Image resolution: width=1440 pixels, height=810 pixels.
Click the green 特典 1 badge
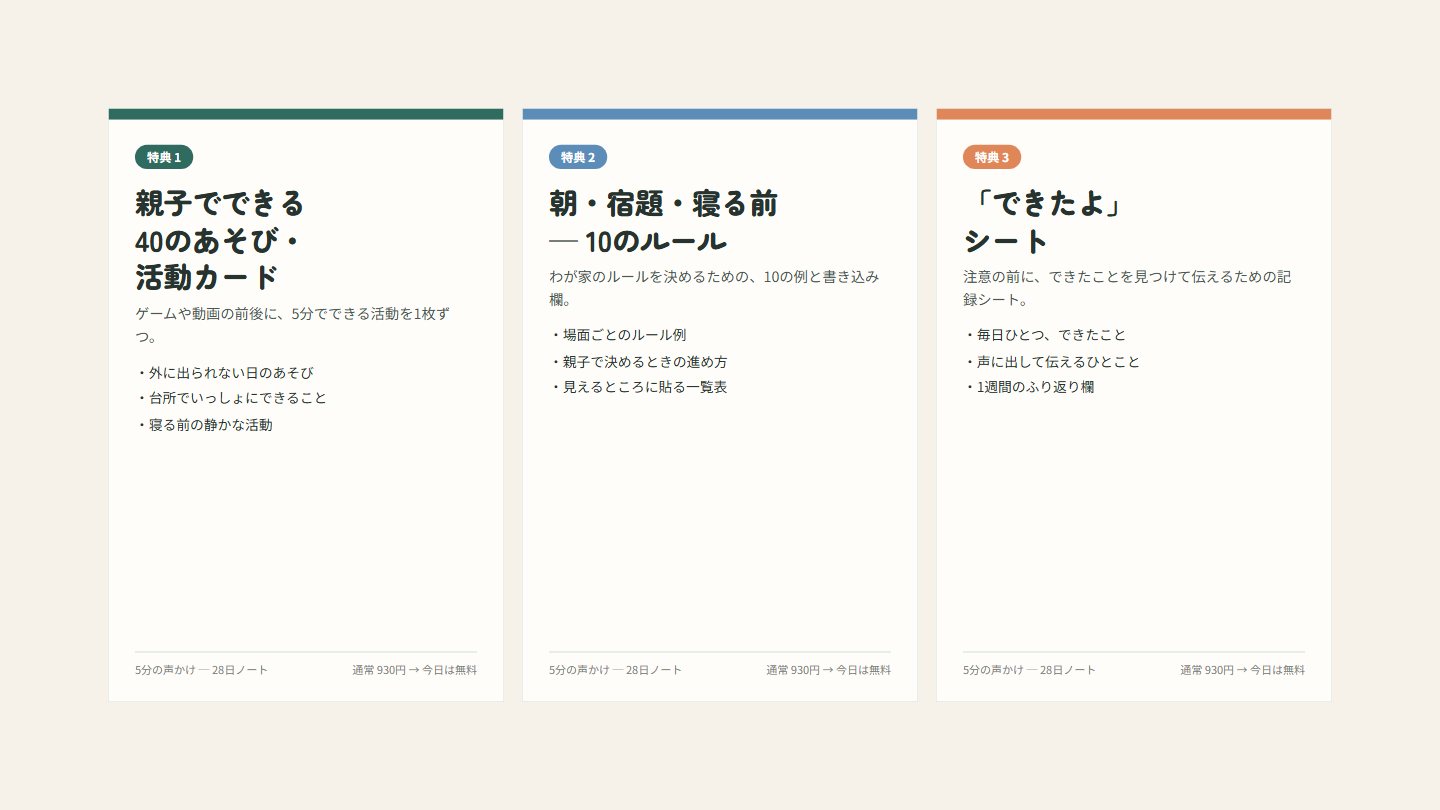[164, 157]
